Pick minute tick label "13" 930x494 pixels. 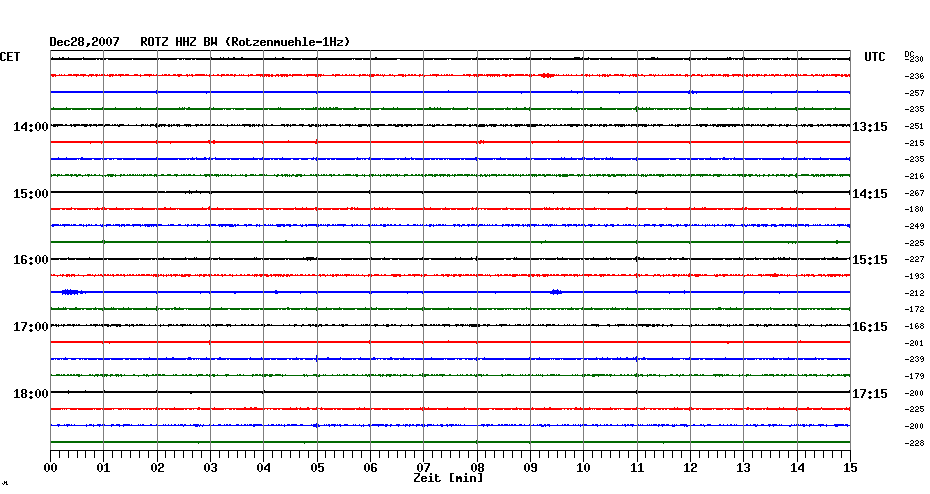click(744, 468)
